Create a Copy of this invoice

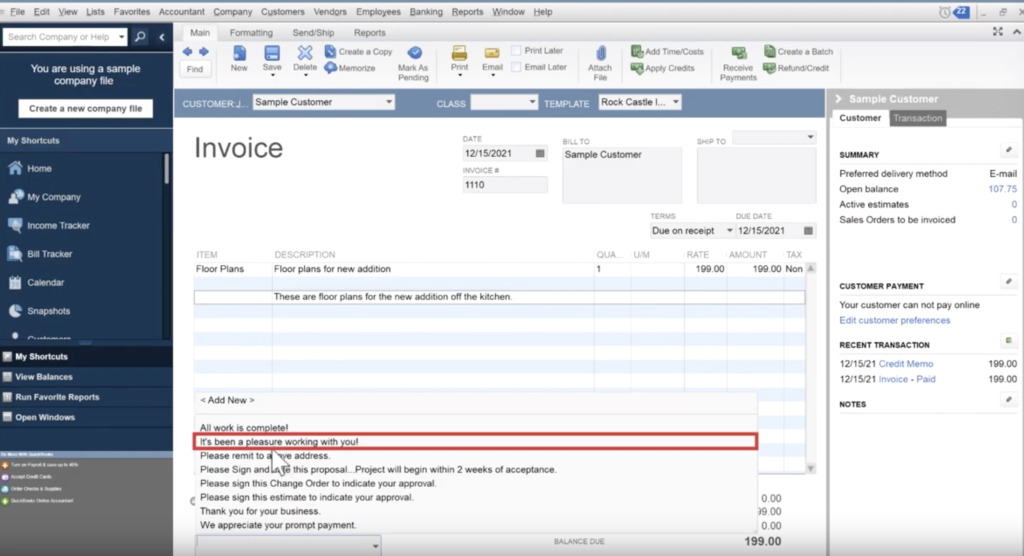[x=359, y=52]
